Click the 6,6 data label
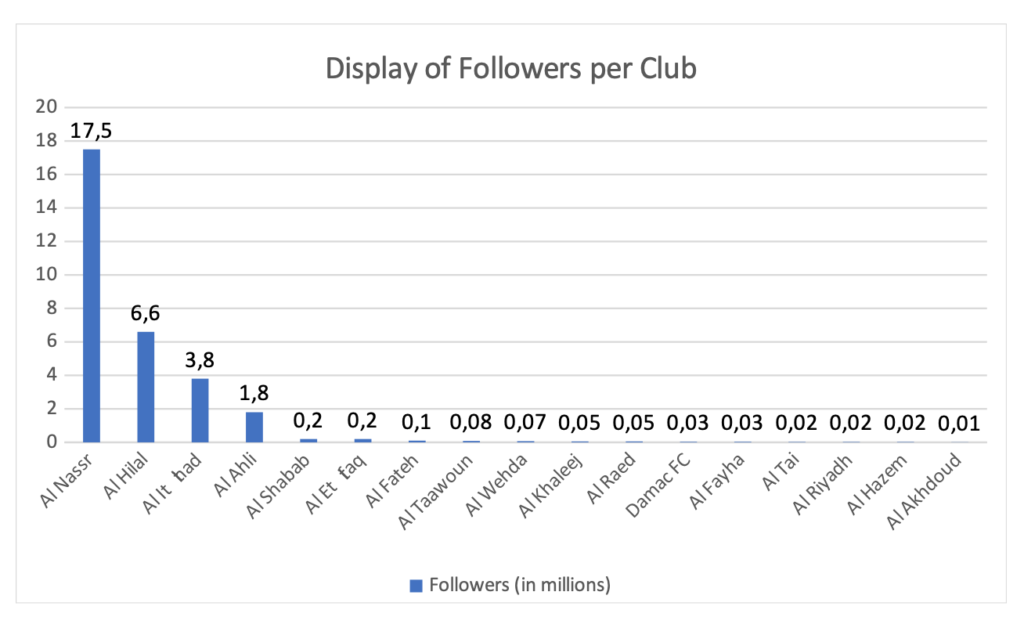 coord(146,314)
